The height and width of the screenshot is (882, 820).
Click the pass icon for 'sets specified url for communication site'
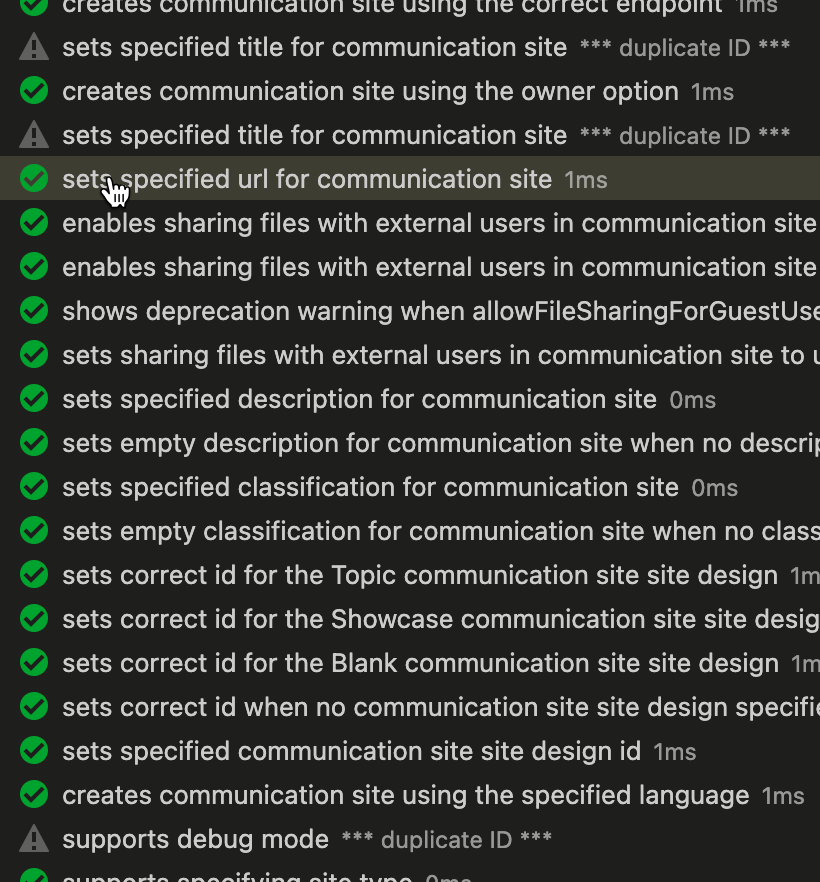coord(33,178)
